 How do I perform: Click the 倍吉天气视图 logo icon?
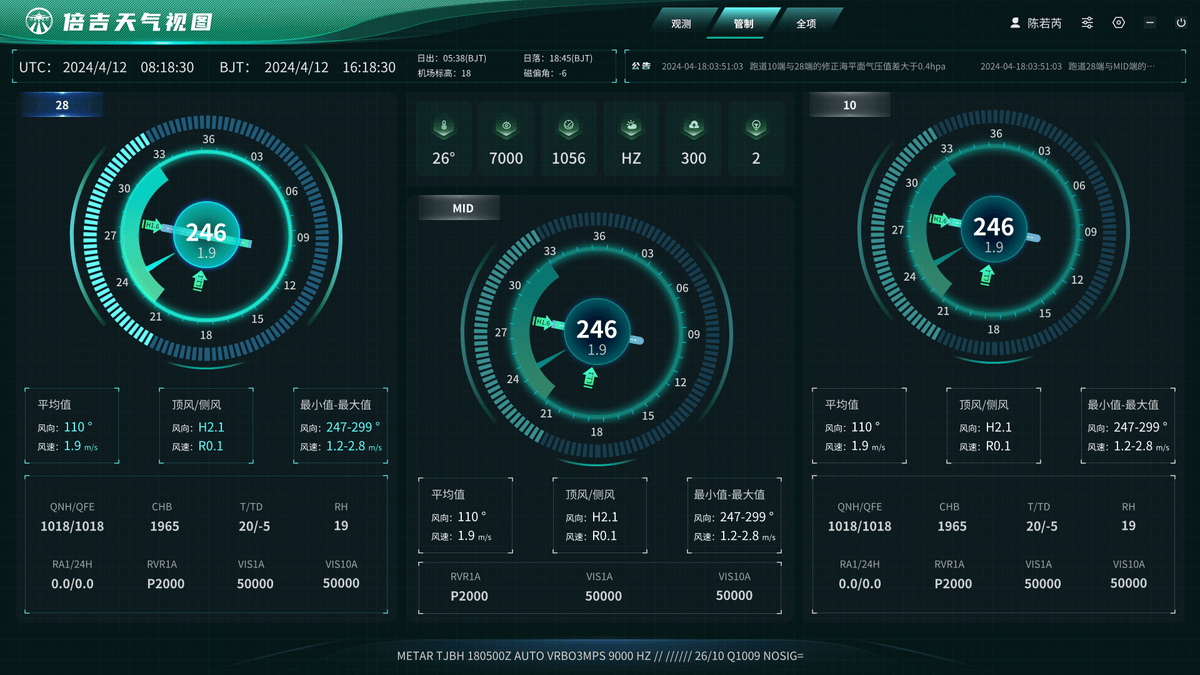39,21
